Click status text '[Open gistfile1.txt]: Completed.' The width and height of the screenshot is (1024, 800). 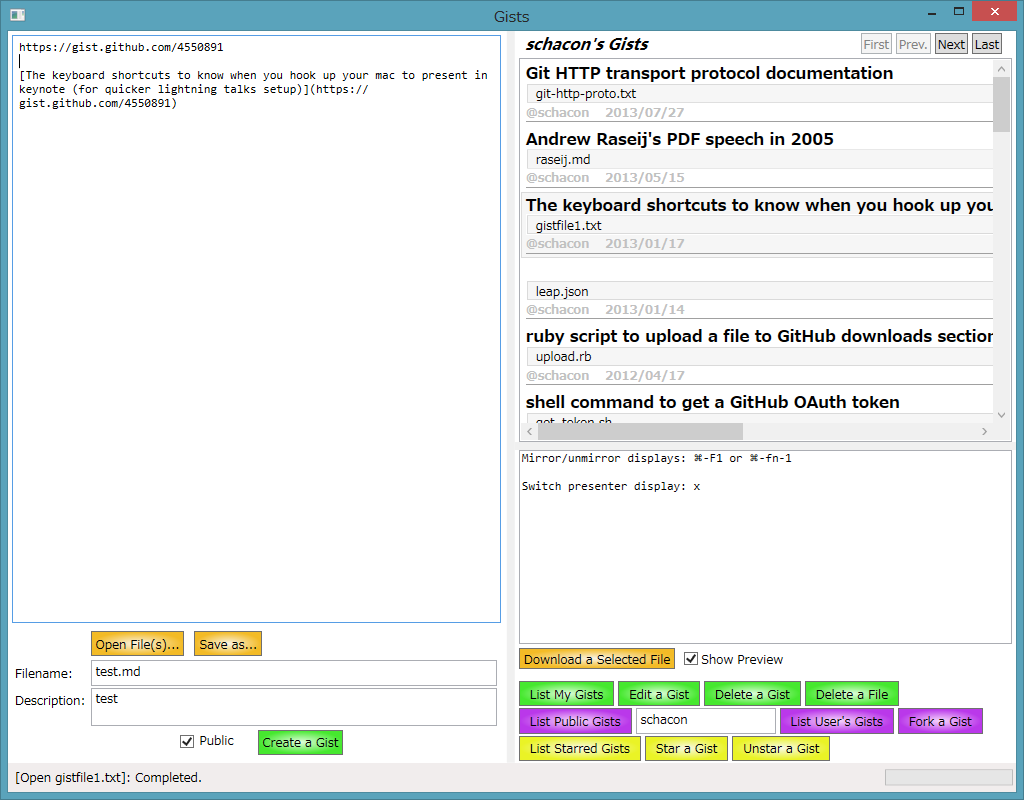(x=108, y=777)
